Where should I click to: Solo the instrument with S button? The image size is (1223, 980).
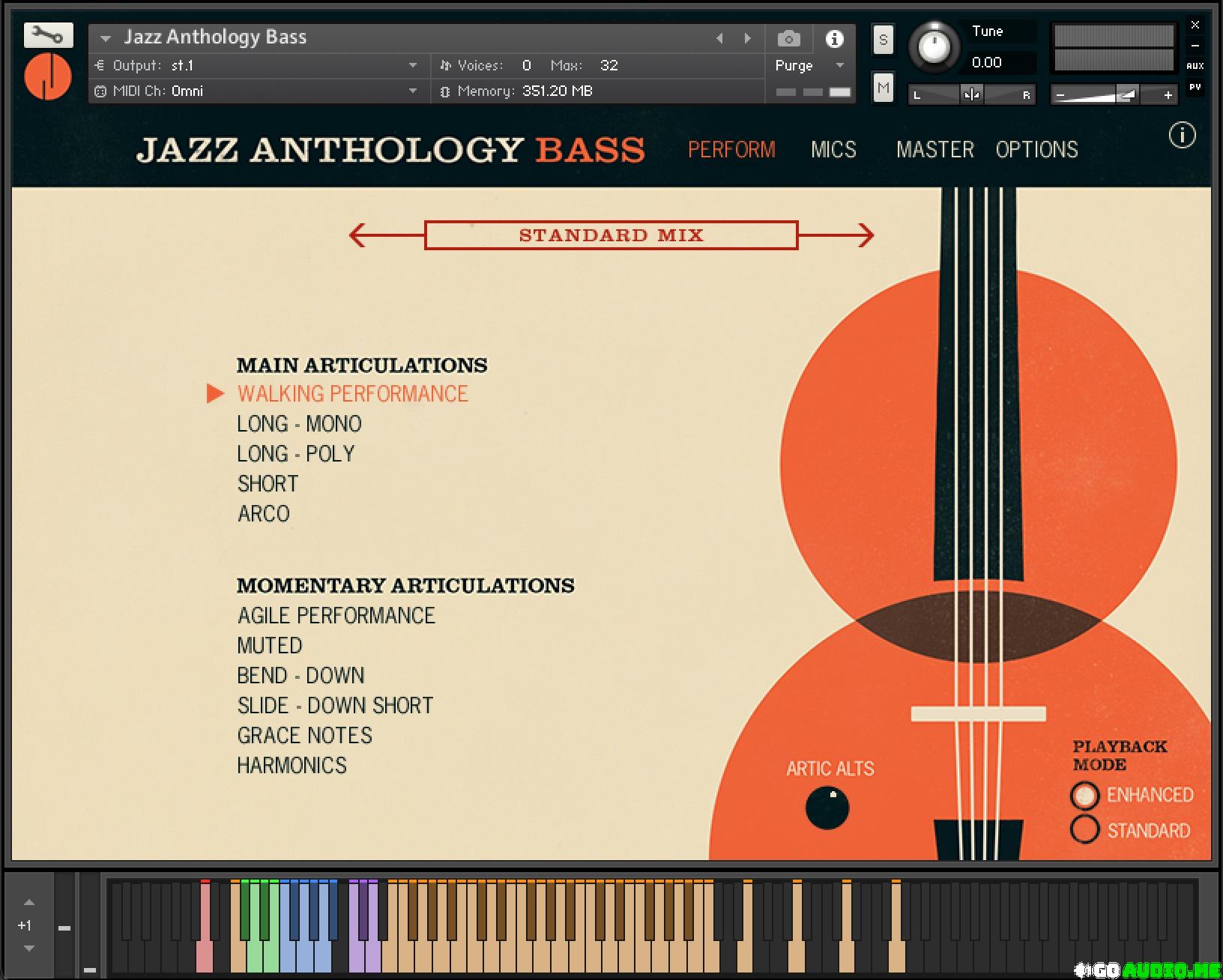[883, 40]
